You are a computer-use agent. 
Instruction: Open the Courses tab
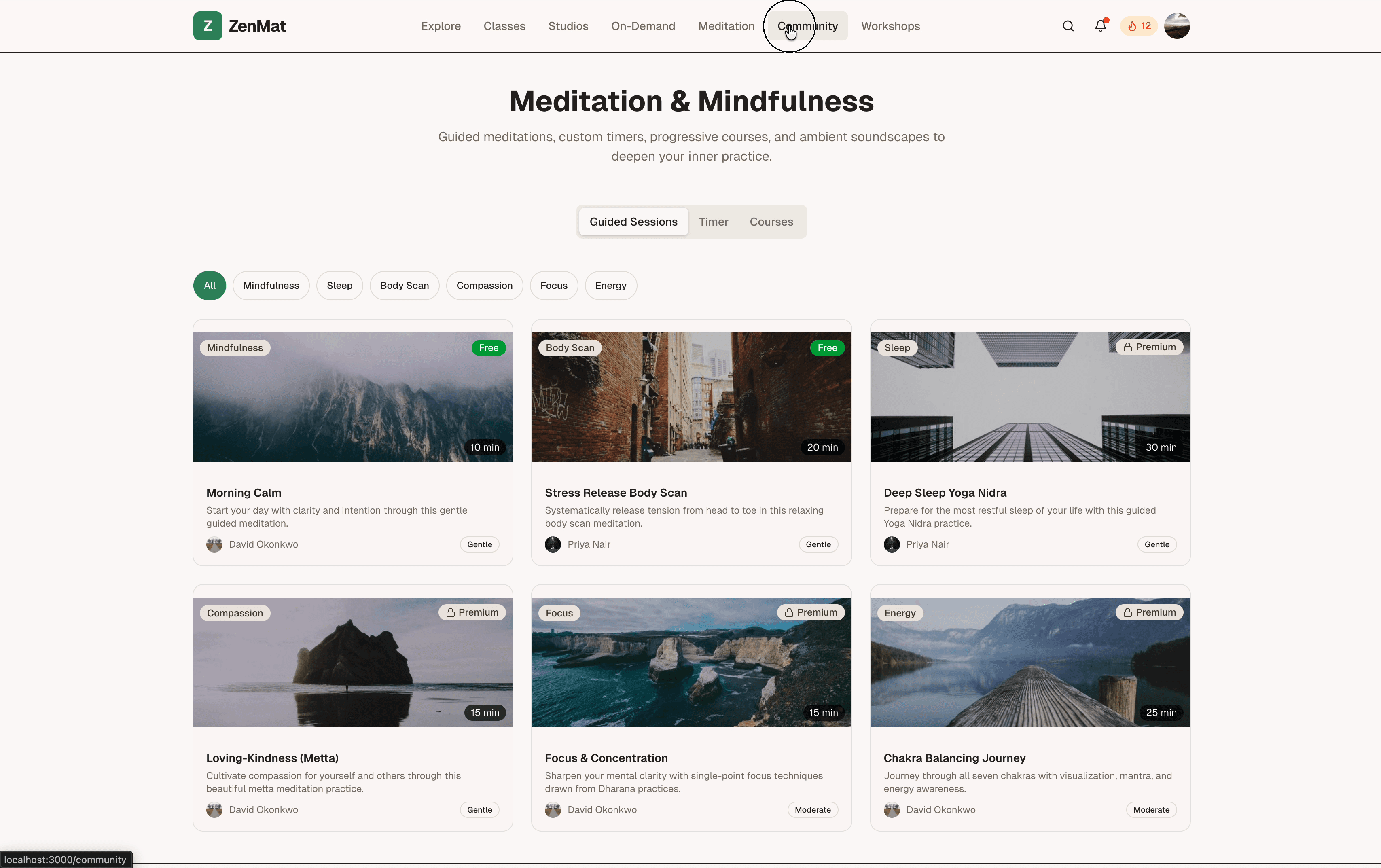pos(771,221)
